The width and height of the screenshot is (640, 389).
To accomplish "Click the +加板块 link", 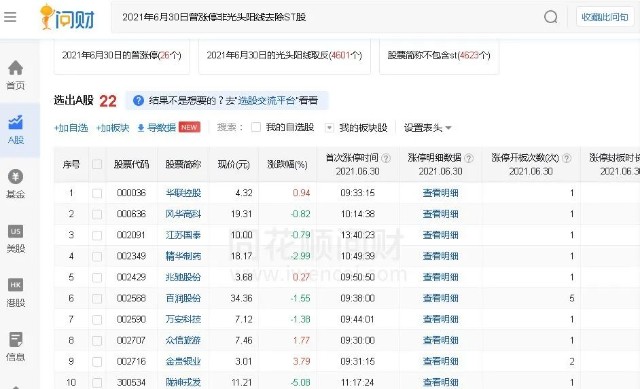I will pyautogui.click(x=113, y=128).
